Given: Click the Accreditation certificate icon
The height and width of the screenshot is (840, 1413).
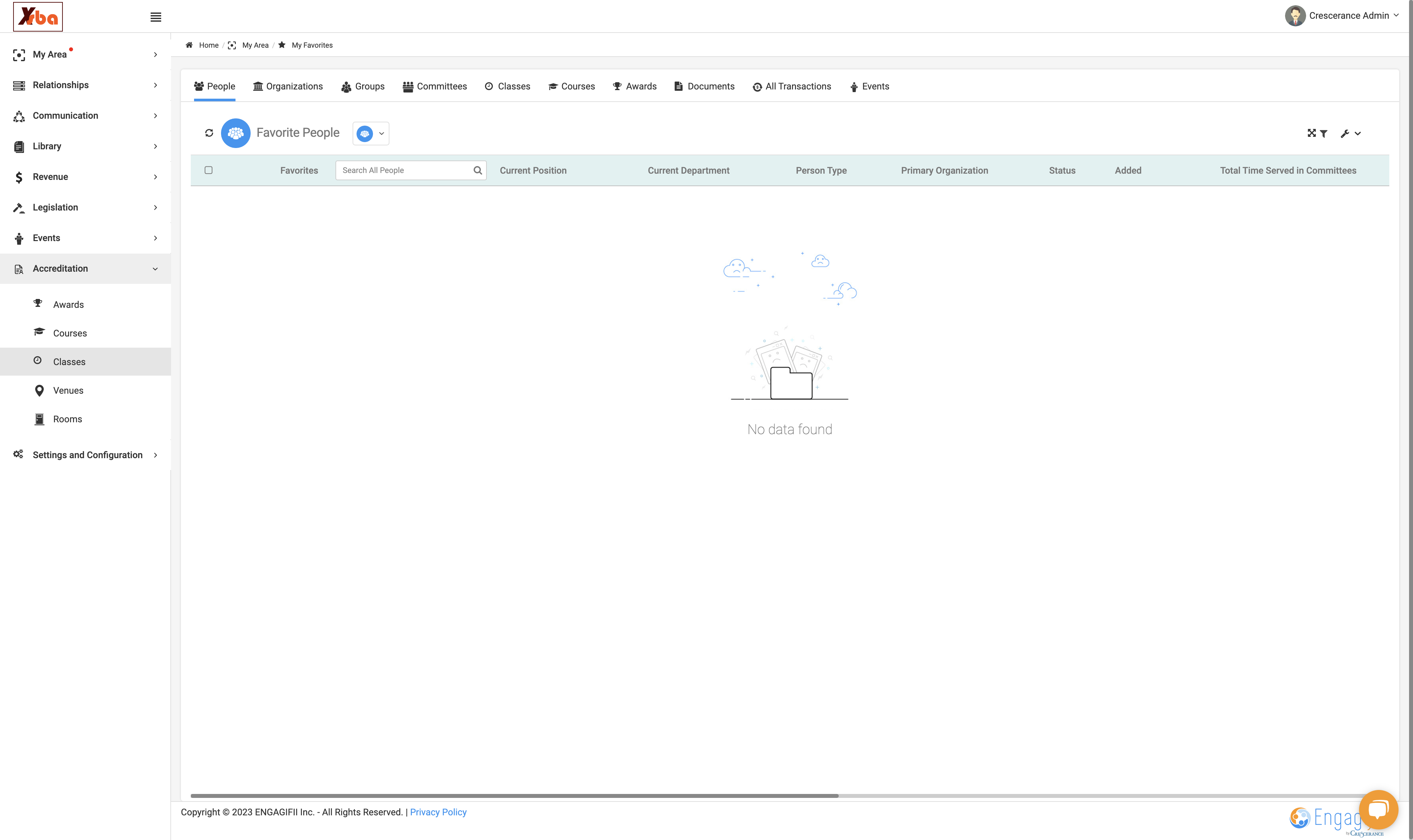Looking at the screenshot, I should point(19,269).
